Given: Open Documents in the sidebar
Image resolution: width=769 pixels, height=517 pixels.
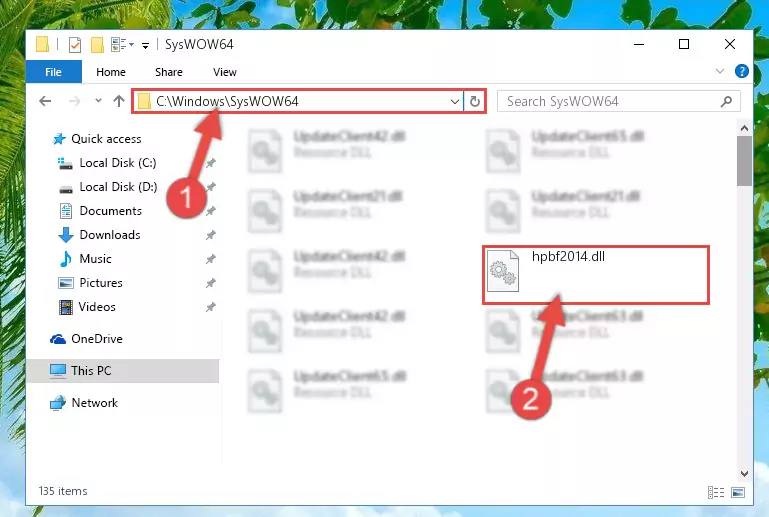Looking at the screenshot, I should [101, 211].
